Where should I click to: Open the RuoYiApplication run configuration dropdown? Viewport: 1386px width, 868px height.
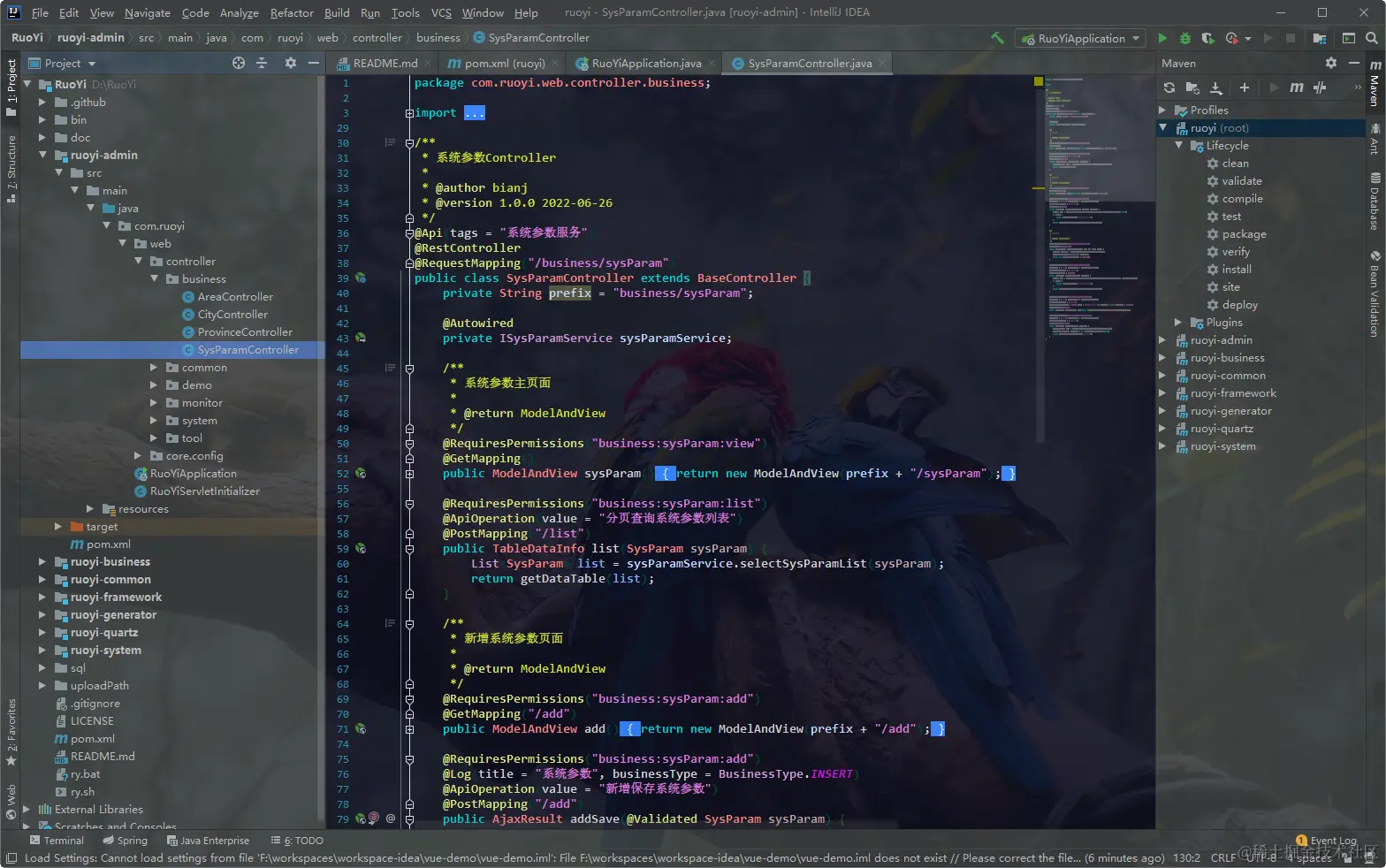pos(1081,38)
